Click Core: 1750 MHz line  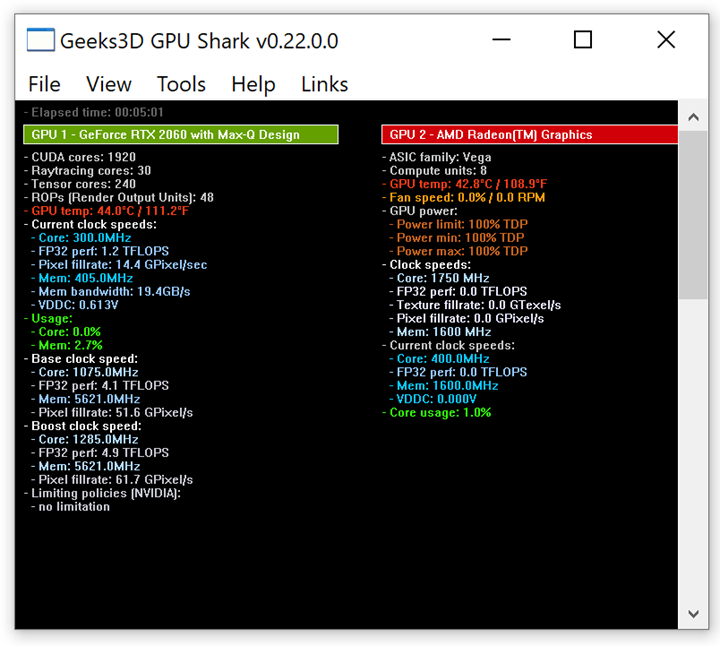(439, 278)
